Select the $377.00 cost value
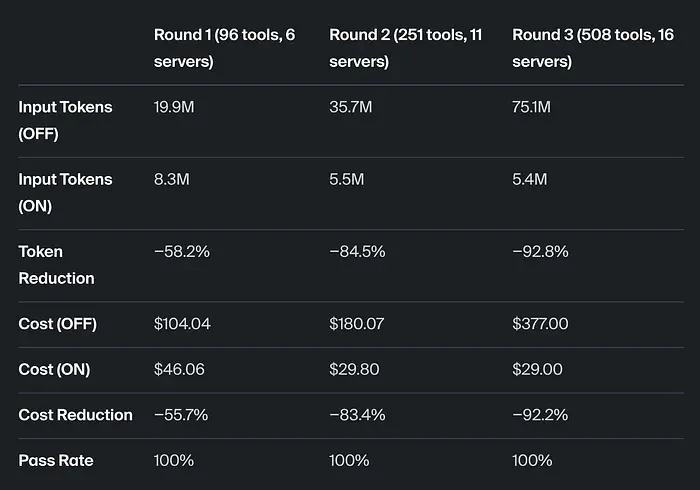The image size is (700, 490). [x=541, y=324]
